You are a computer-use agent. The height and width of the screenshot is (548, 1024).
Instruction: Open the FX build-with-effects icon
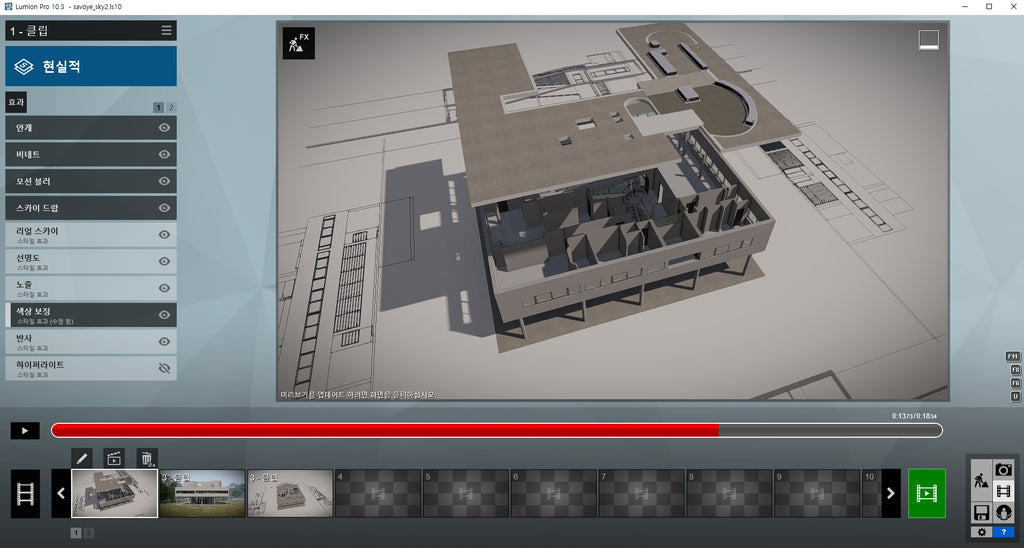[298, 43]
